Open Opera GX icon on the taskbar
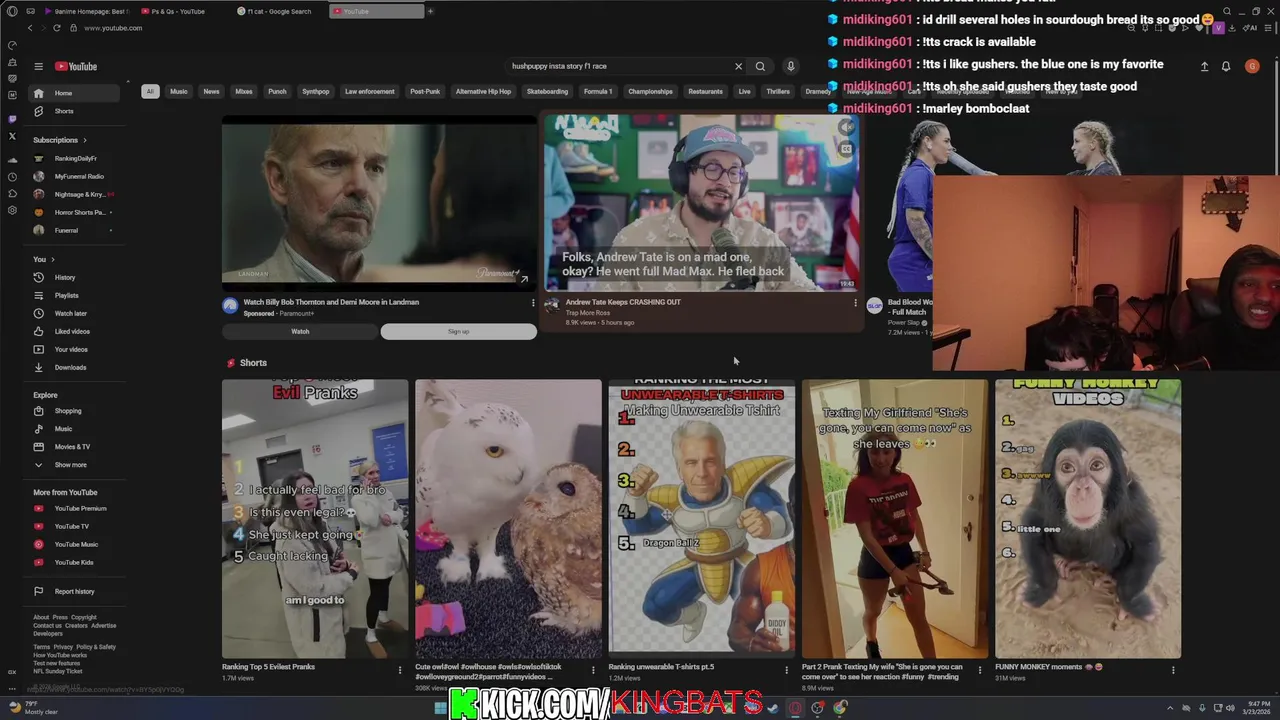Image resolution: width=1280 pixels, height=720 pixels. click(x=795, y=708)
